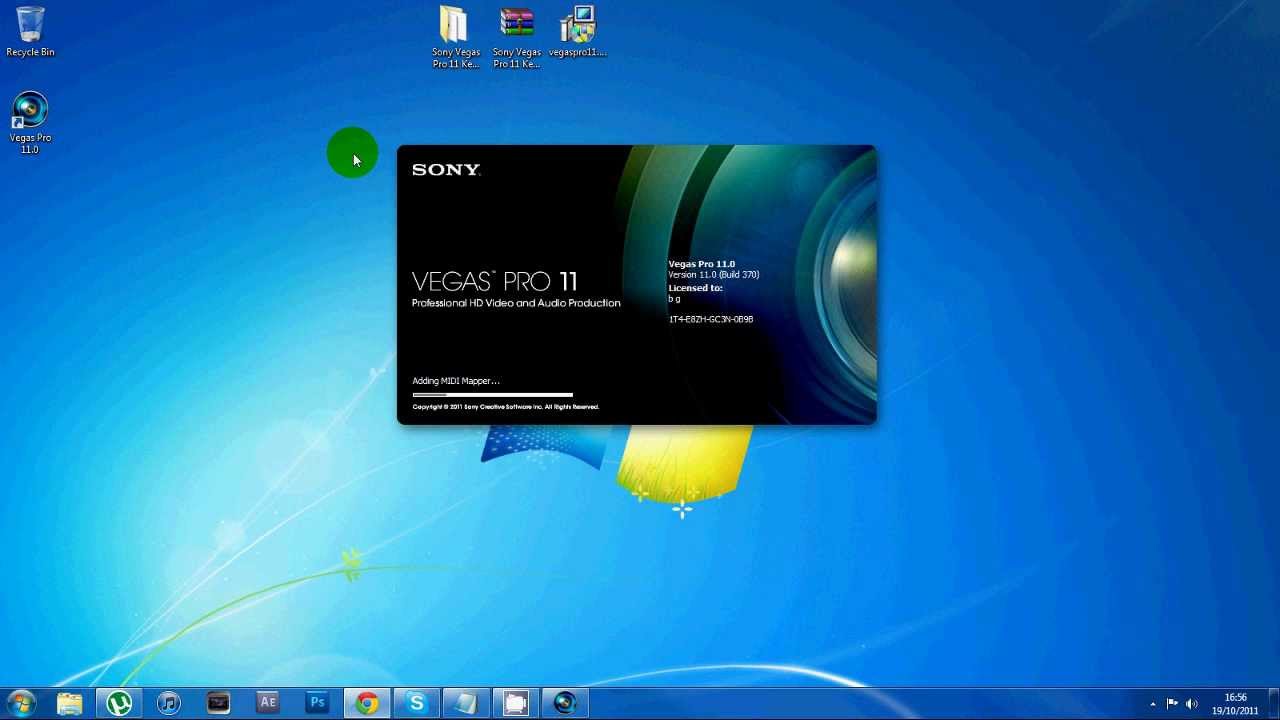The height and width of the screenshot is (720, 1280).
Task: Click "Professional HD Video and Audio Production" tagline
Action: [516, 303]
